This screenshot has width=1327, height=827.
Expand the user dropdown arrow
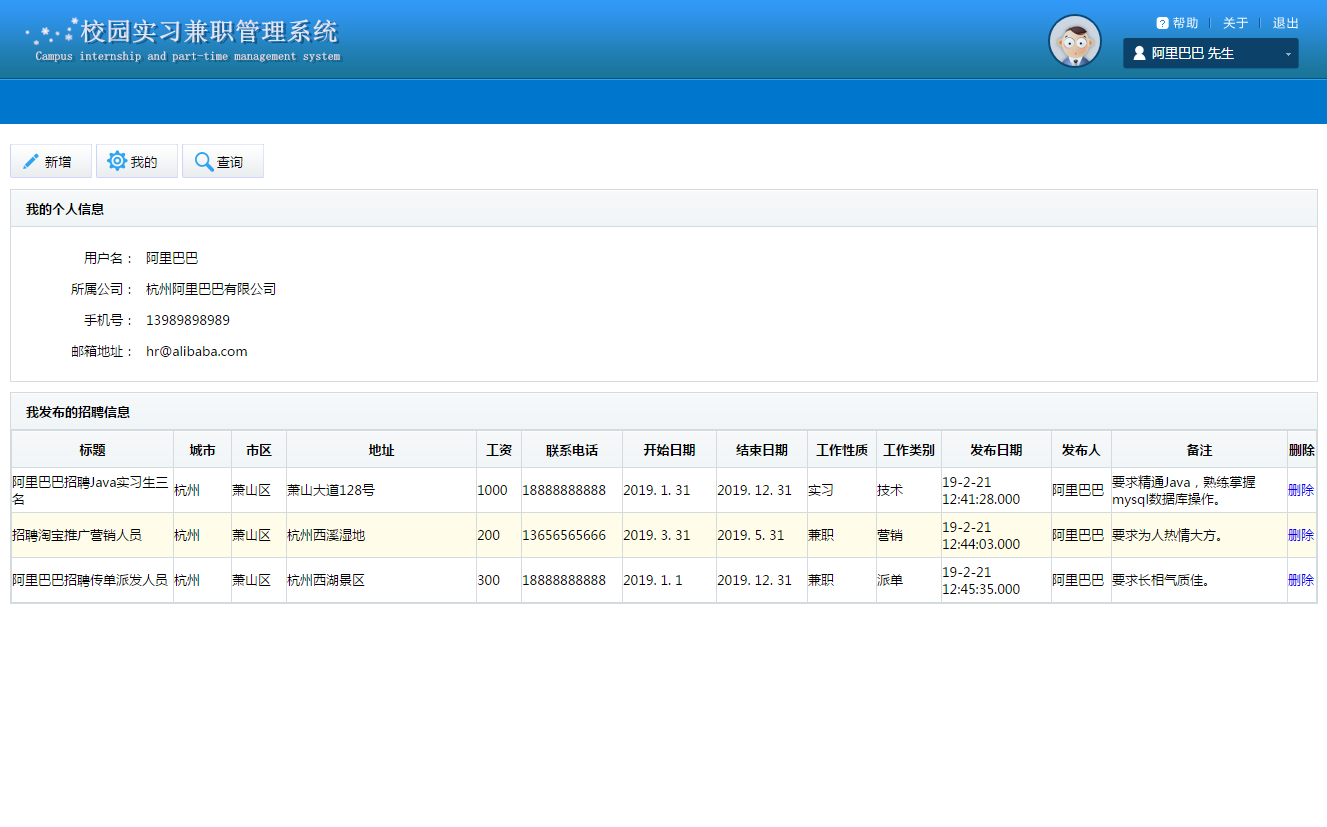click(1288, 54)
